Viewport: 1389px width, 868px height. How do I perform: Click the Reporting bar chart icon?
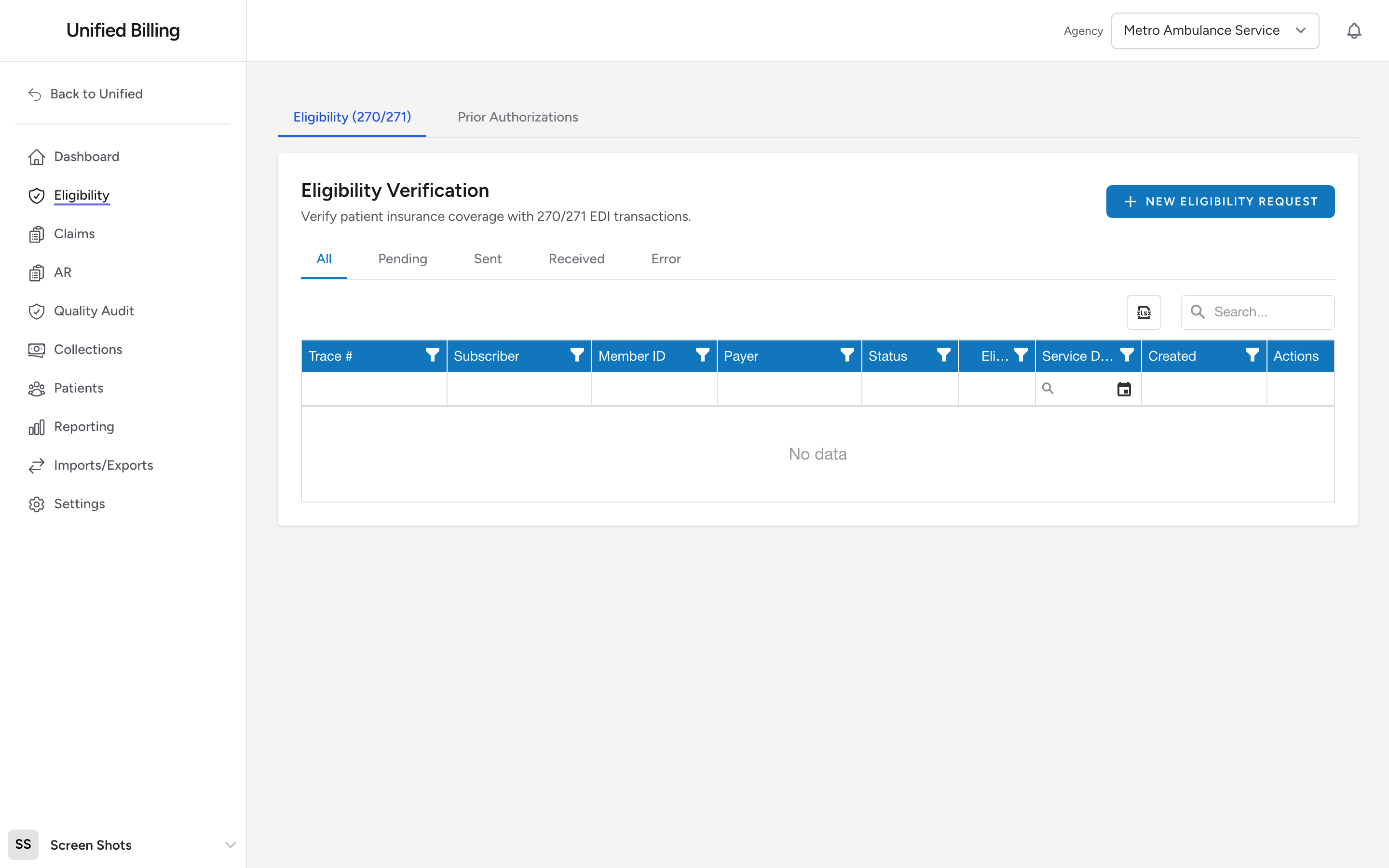[37, 427]
